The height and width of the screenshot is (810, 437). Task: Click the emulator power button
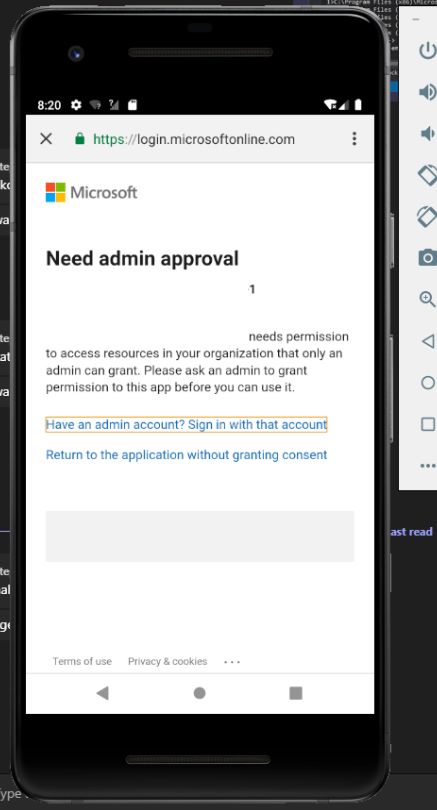pos(428,51)
